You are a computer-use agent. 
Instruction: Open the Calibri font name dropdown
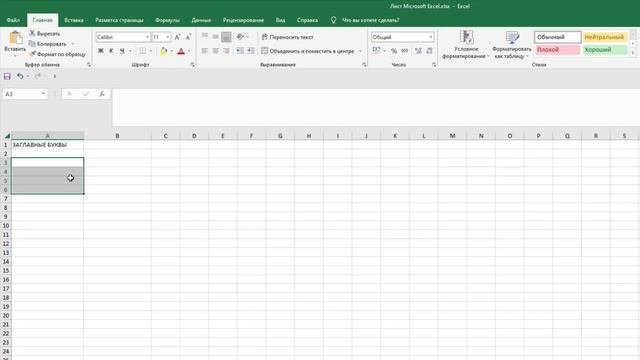pos(147,37)
